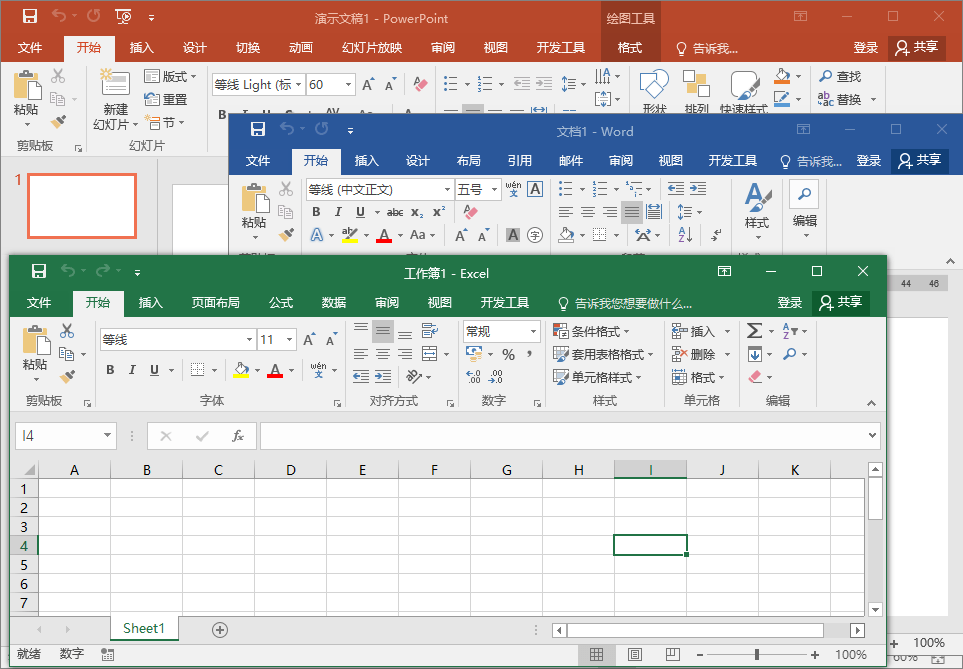Click Excel 共享 share button
This screenshot has height=669, width=963.
pyautogui.click(x=841, y=303)
